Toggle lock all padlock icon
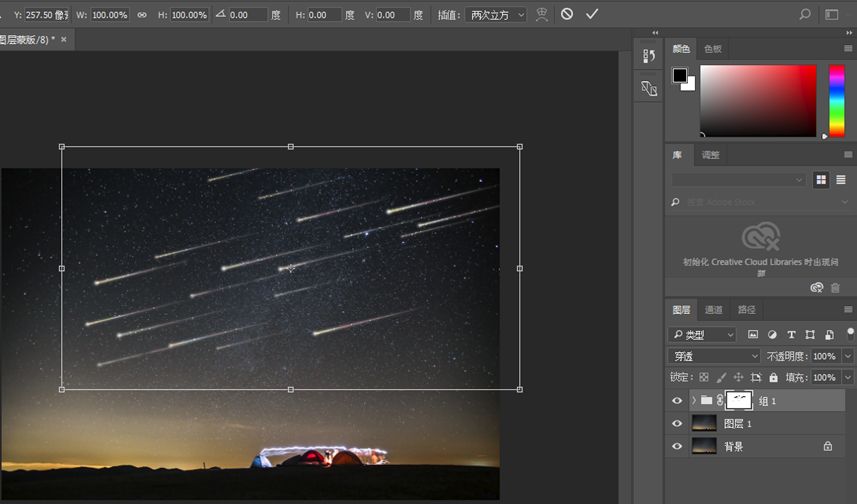The width and height of the screenshot is (857, 504). click(x=773, y=377)
